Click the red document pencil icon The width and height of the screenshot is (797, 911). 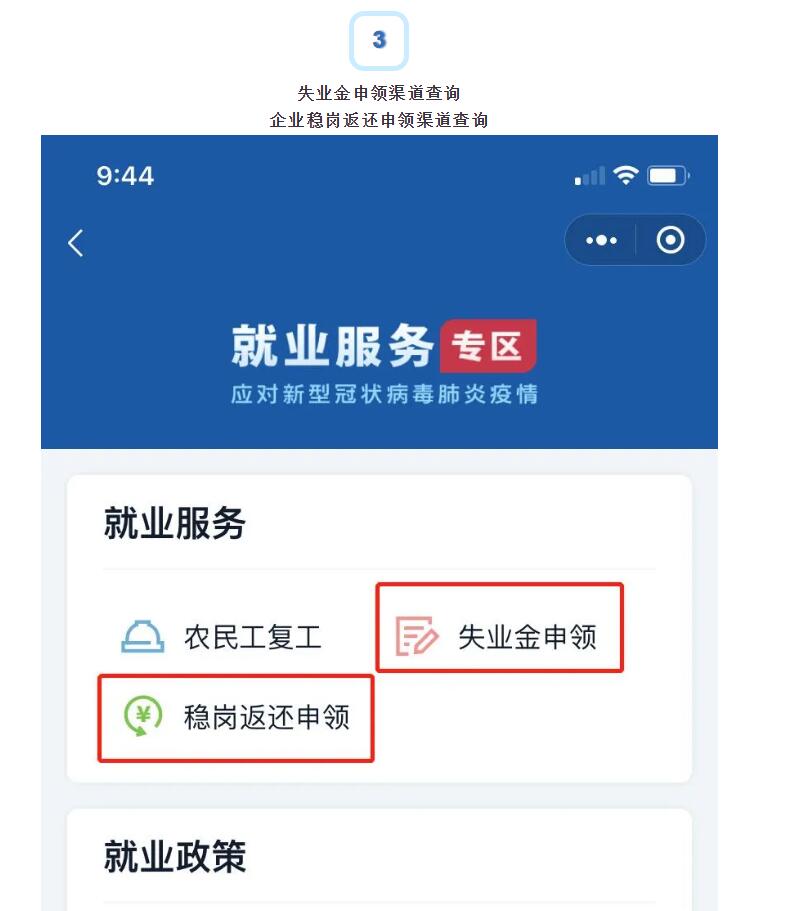click(x=417, y=636)
